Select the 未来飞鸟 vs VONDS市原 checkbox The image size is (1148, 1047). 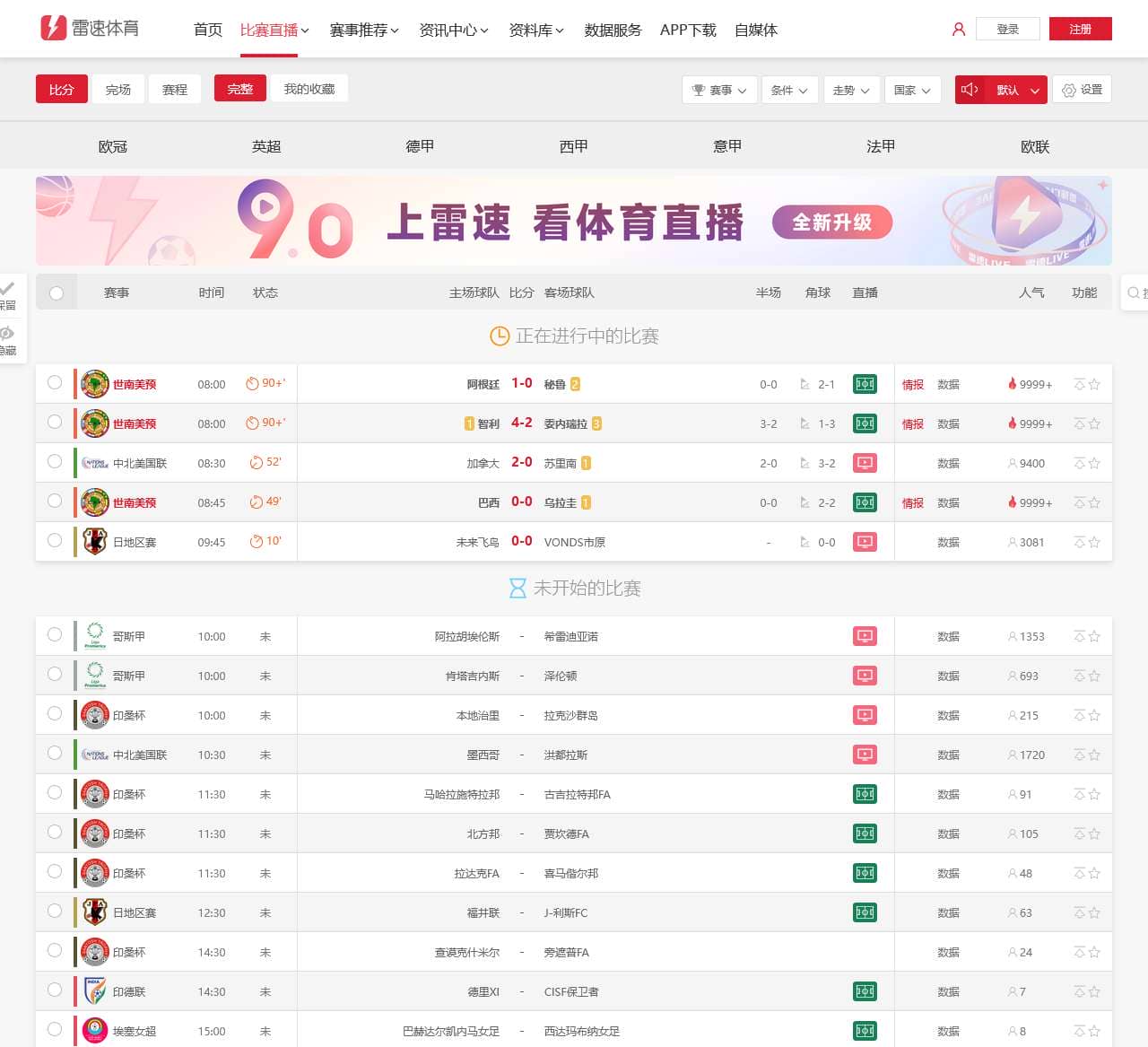coord(55,540)
